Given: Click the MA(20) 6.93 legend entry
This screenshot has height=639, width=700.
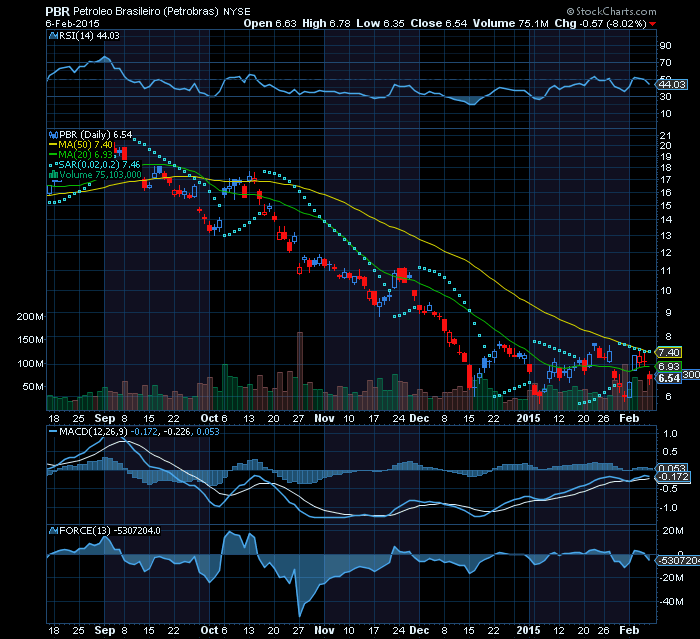Looking at the screenshot, I should (x=81, y=155).
